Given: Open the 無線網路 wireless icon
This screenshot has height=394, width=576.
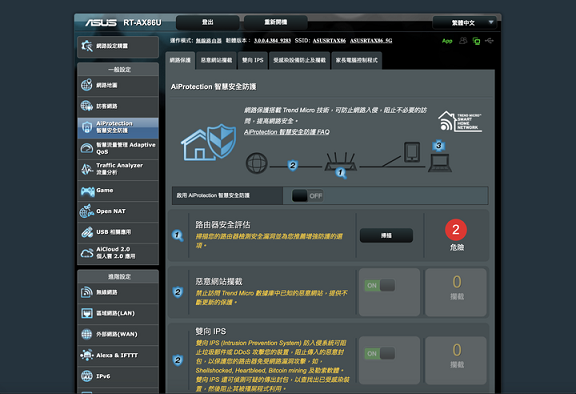Looking at the screenshot, I should pyautogui.click(x=87, y=292).
